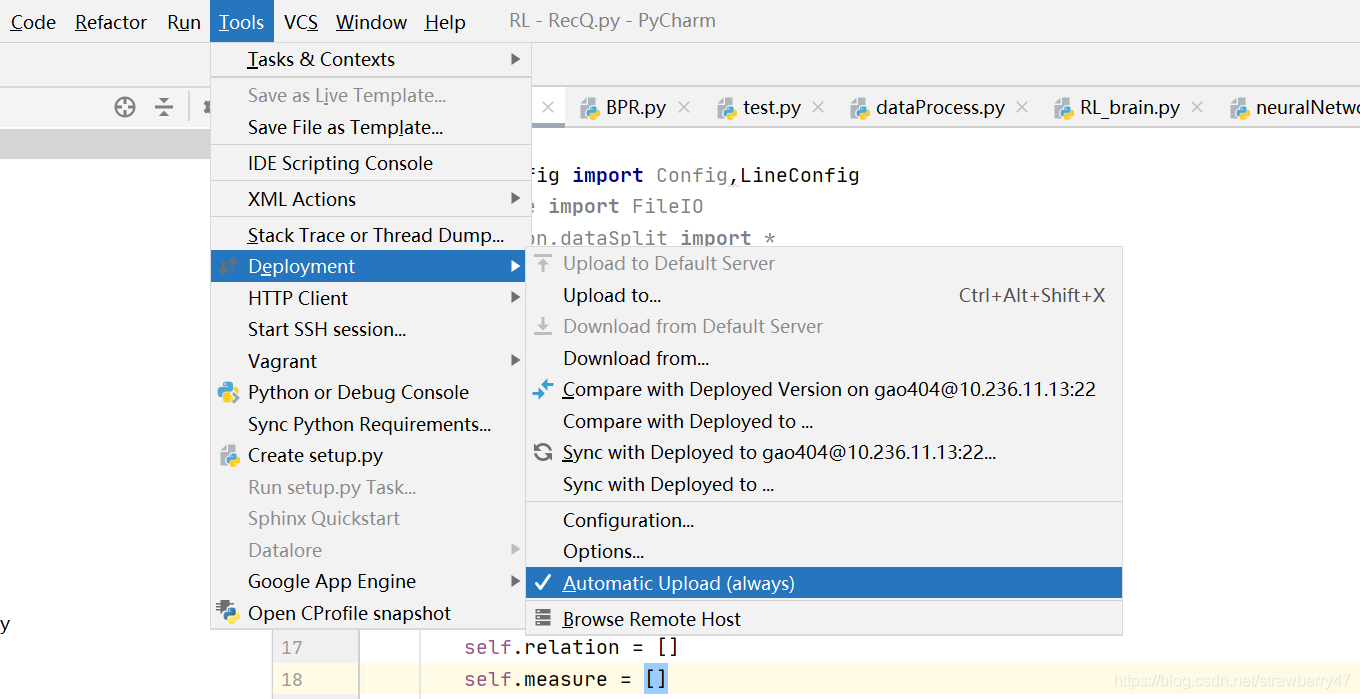Click the compare arrows icon beside Compare with Deployed Version

pyautogui.click(x=543, y=389)
